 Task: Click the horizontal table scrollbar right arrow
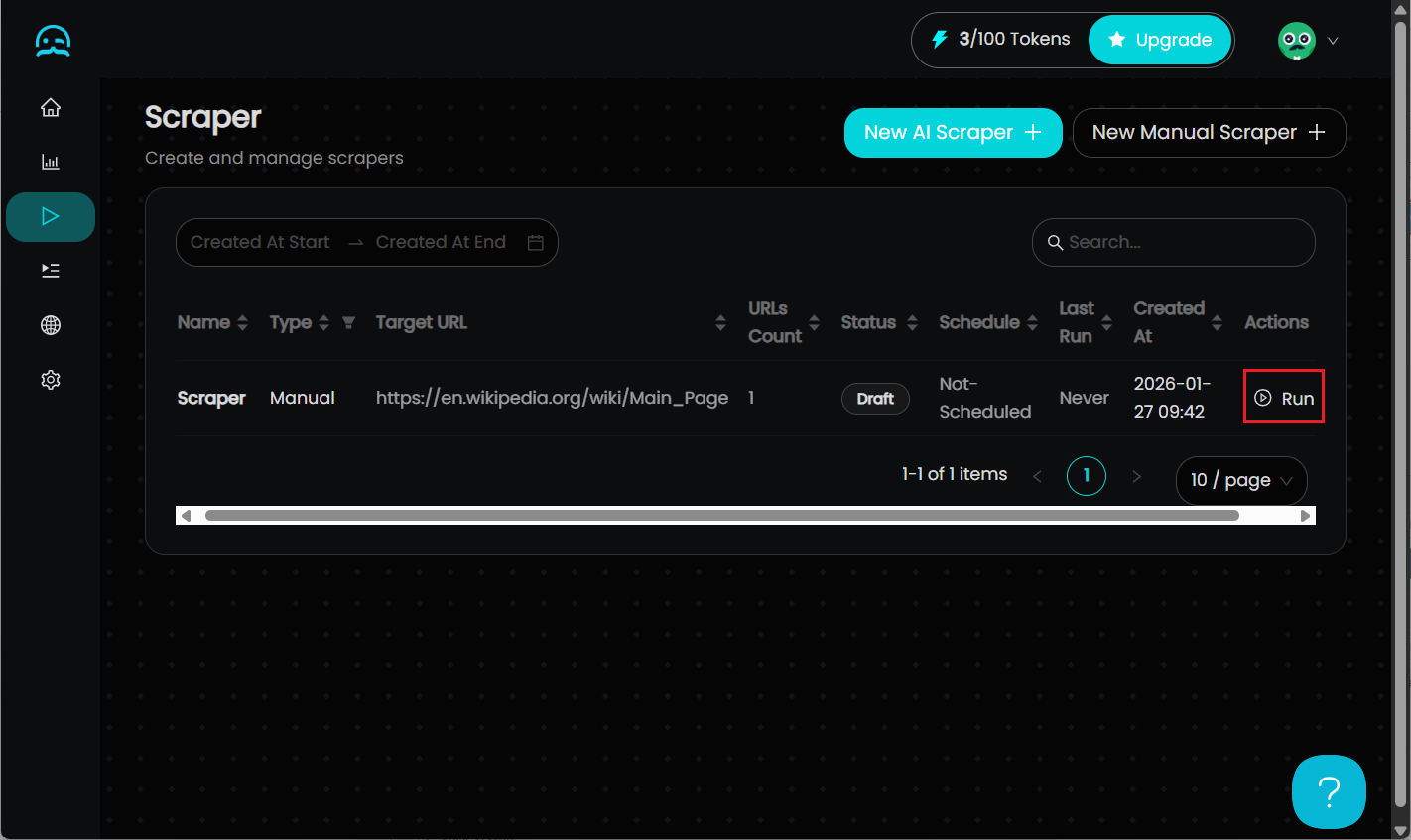pos(1305,516)
